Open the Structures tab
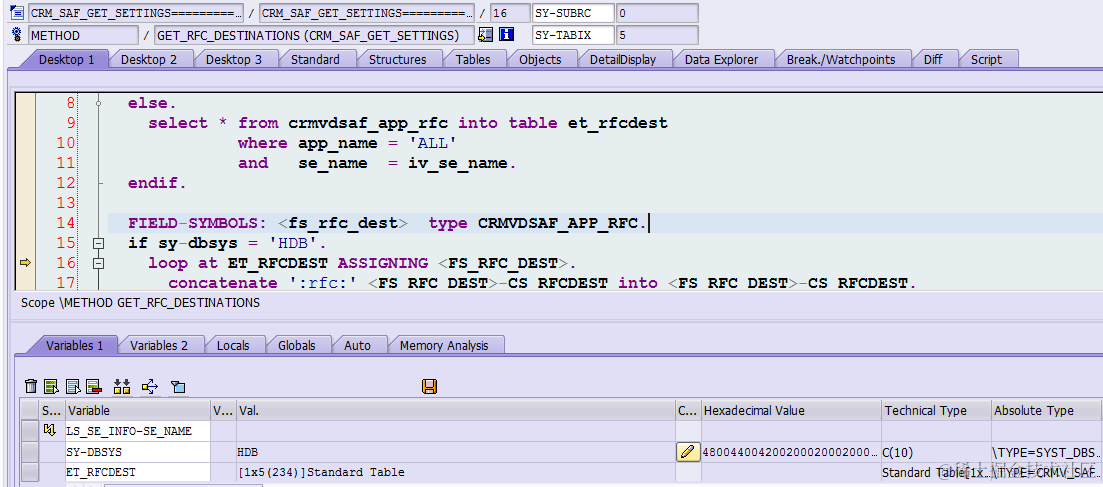 click(397, 59)
